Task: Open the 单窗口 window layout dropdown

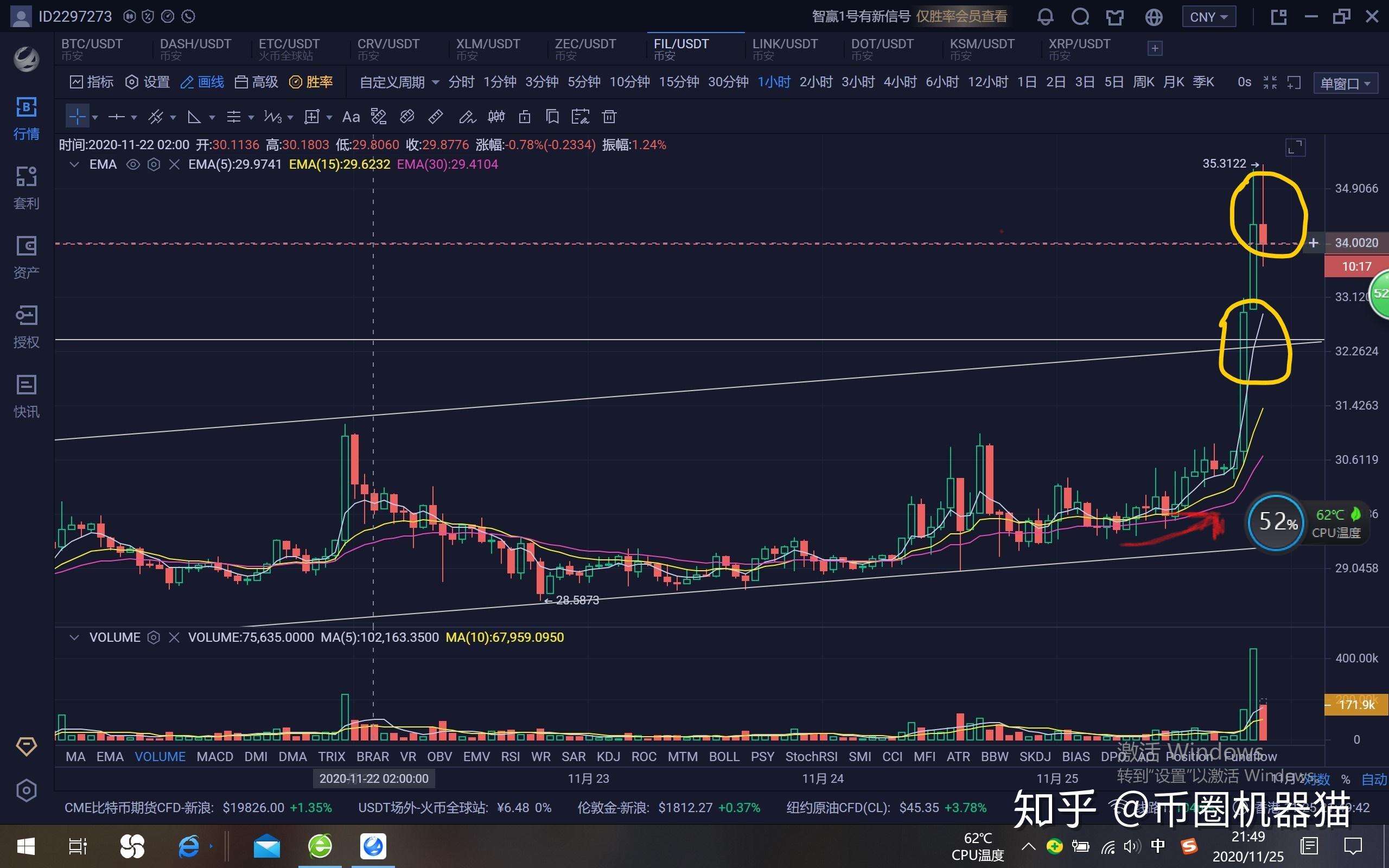Action: click(x=1346, y=83)
